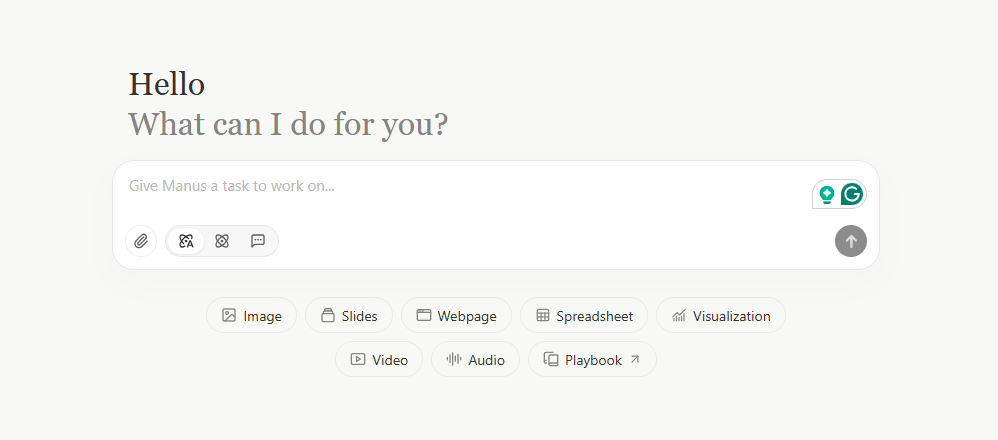Click the waveform icon on Audio chip
This screenshot has height=440, width=998.
(453, 360)
